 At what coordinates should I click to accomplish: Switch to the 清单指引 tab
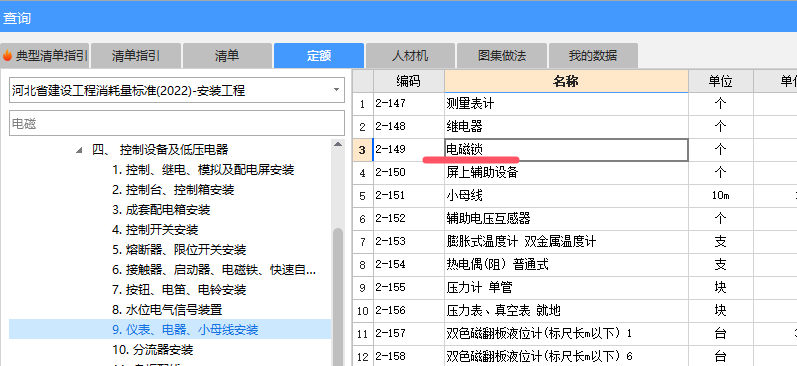click(x=136, y=55)
